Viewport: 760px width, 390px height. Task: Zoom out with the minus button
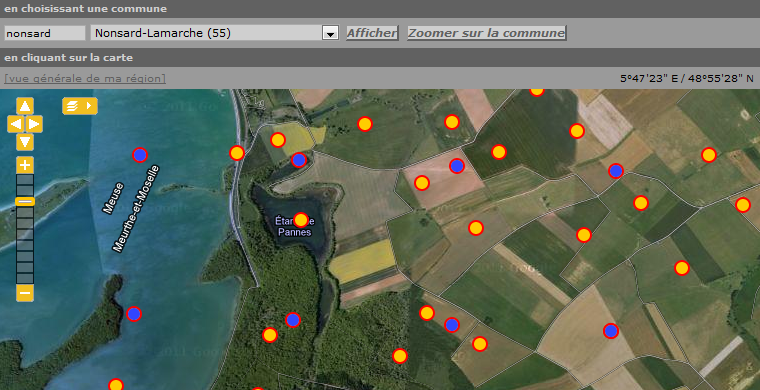pos(25,293)
